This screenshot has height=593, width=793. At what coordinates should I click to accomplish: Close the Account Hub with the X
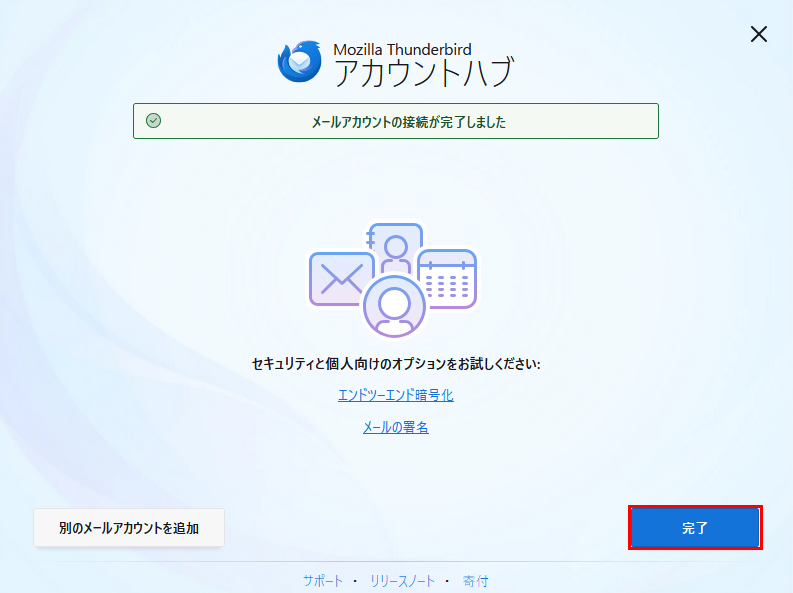759,34
